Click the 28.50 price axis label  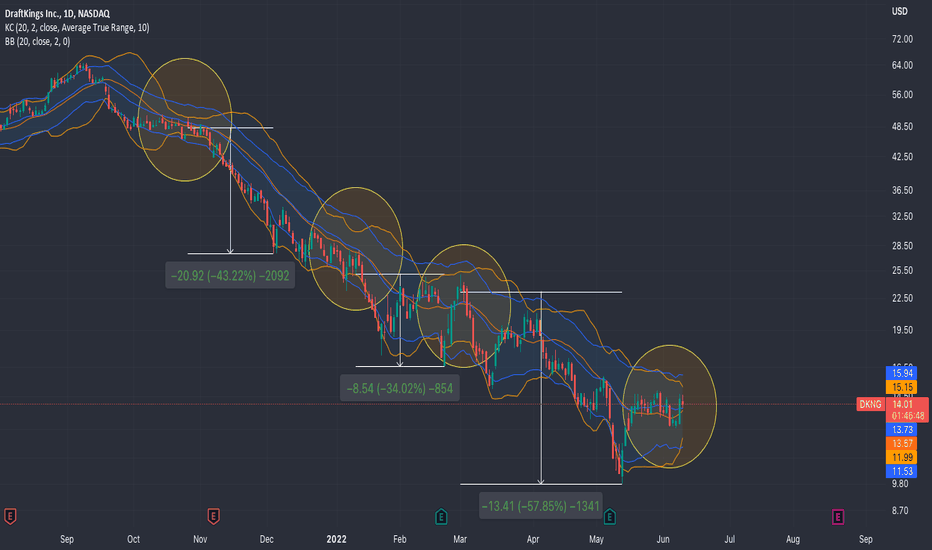tap(902, 246)
